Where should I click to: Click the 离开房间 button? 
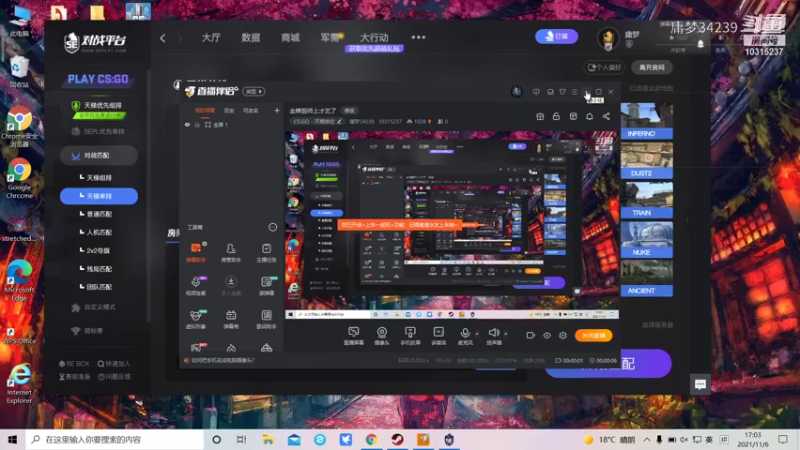coord(652,67)
